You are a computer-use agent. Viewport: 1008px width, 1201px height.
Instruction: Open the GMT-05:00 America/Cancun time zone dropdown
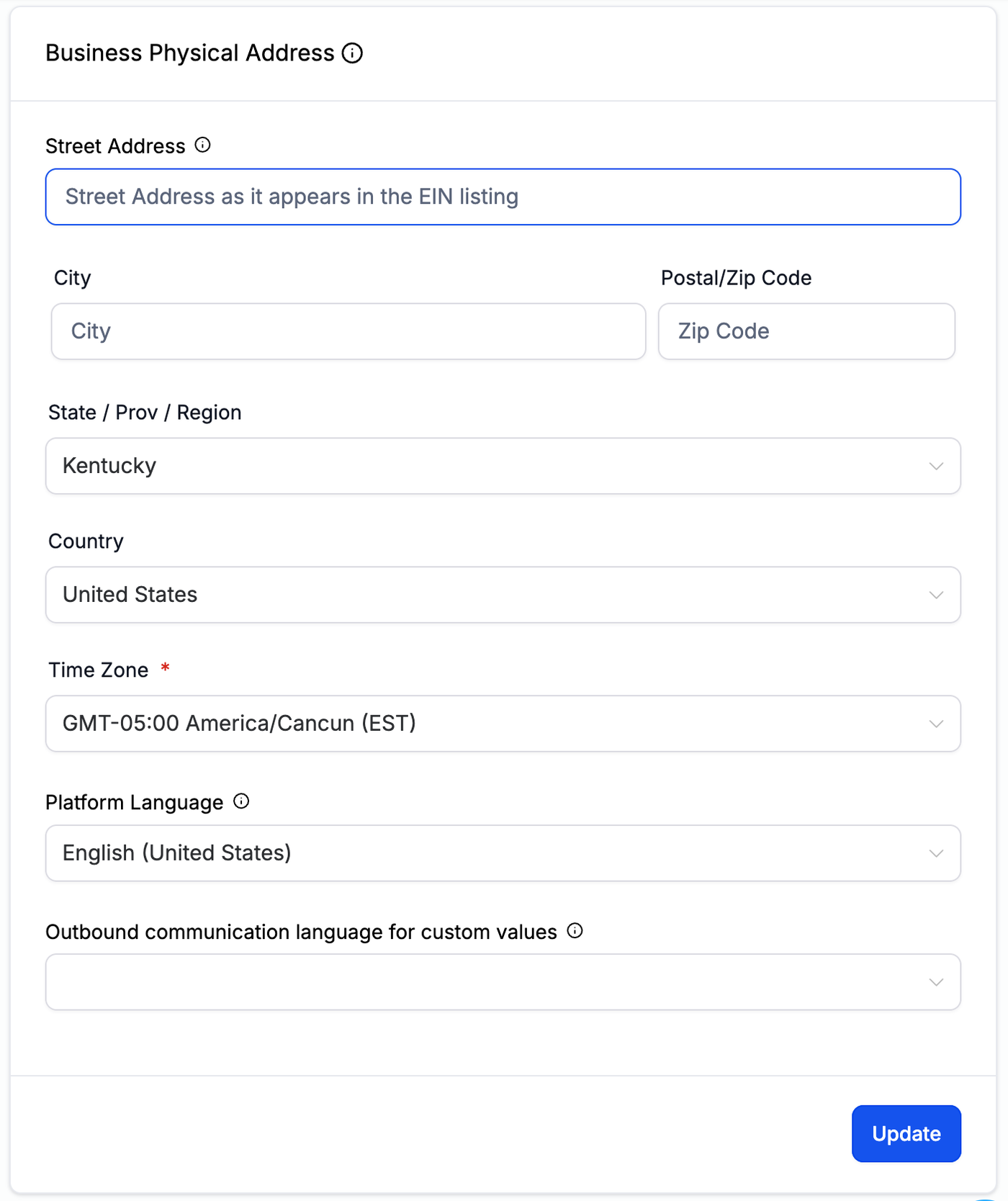pyautogui.click(x=490, y=724)
